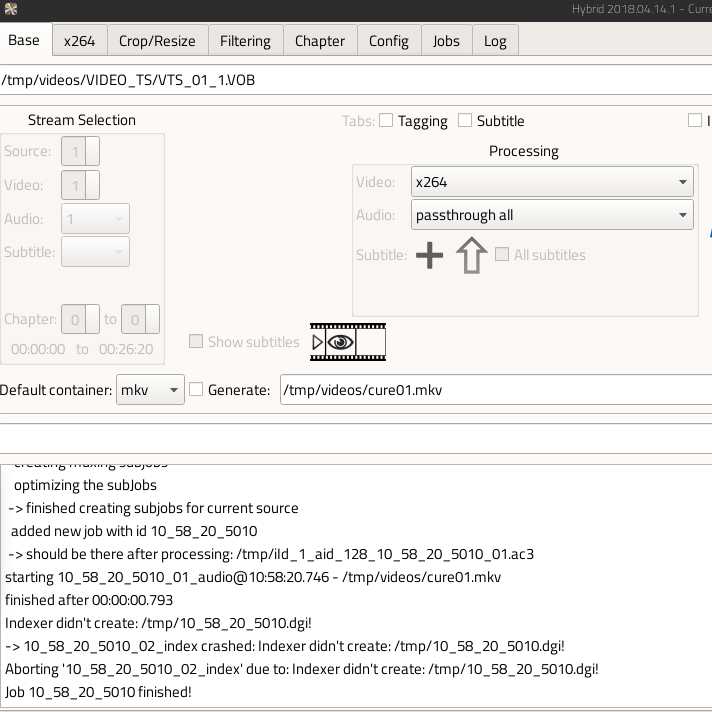Click the add subtitle plus icon
Screen dimensions: 712x712
pyautogui.click(x=429, y=255)
